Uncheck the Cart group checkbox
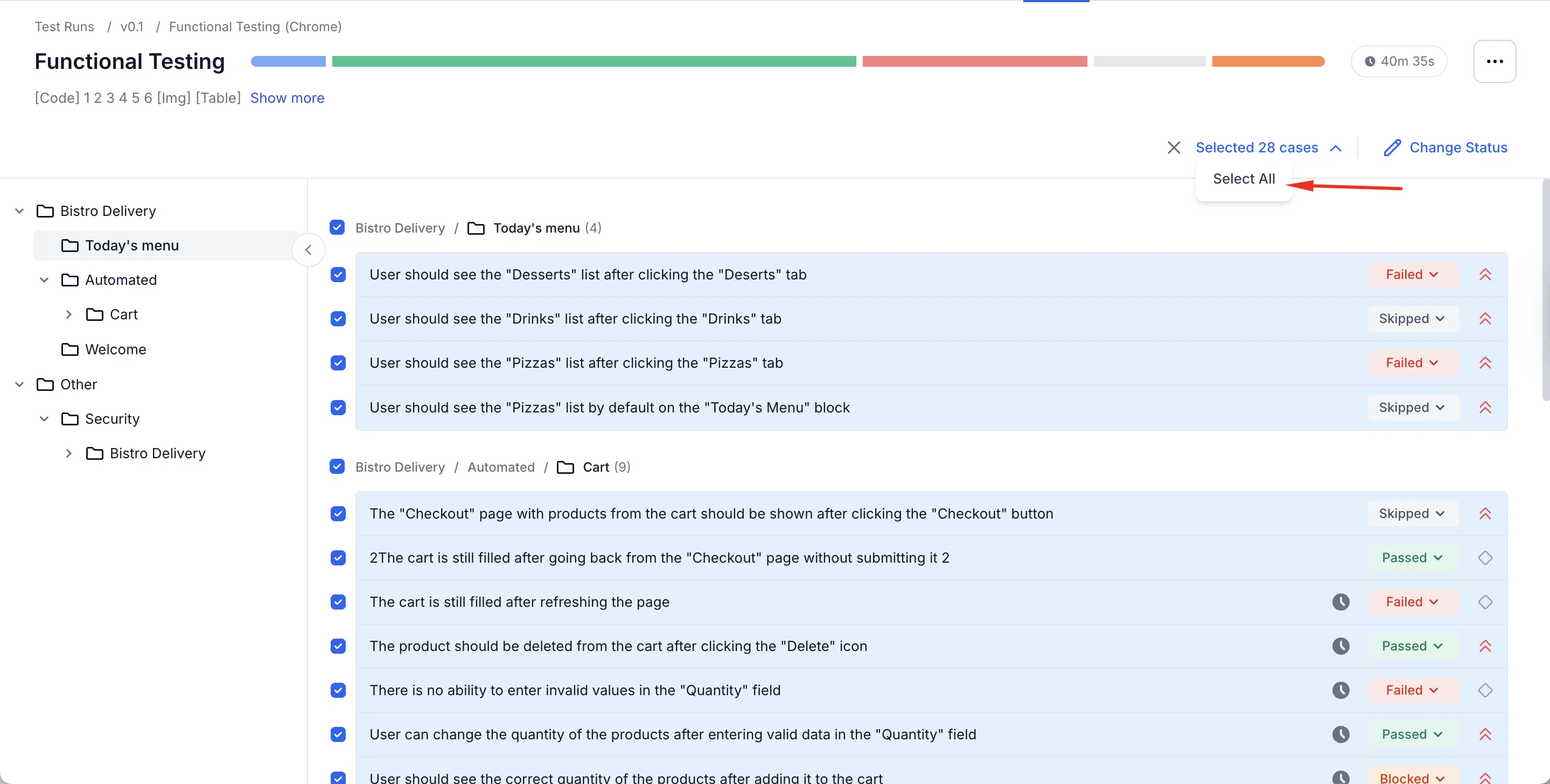The height and width of the screenshot is (784, 1550). (337, 466)
